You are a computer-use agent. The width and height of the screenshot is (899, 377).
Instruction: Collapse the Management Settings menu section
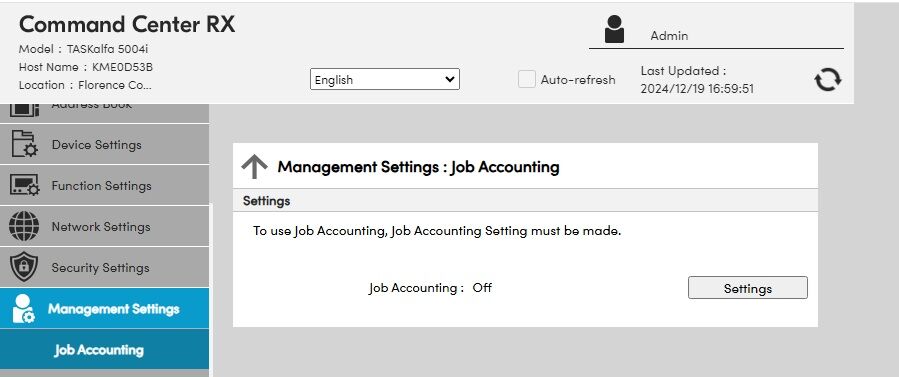[104, 308]
